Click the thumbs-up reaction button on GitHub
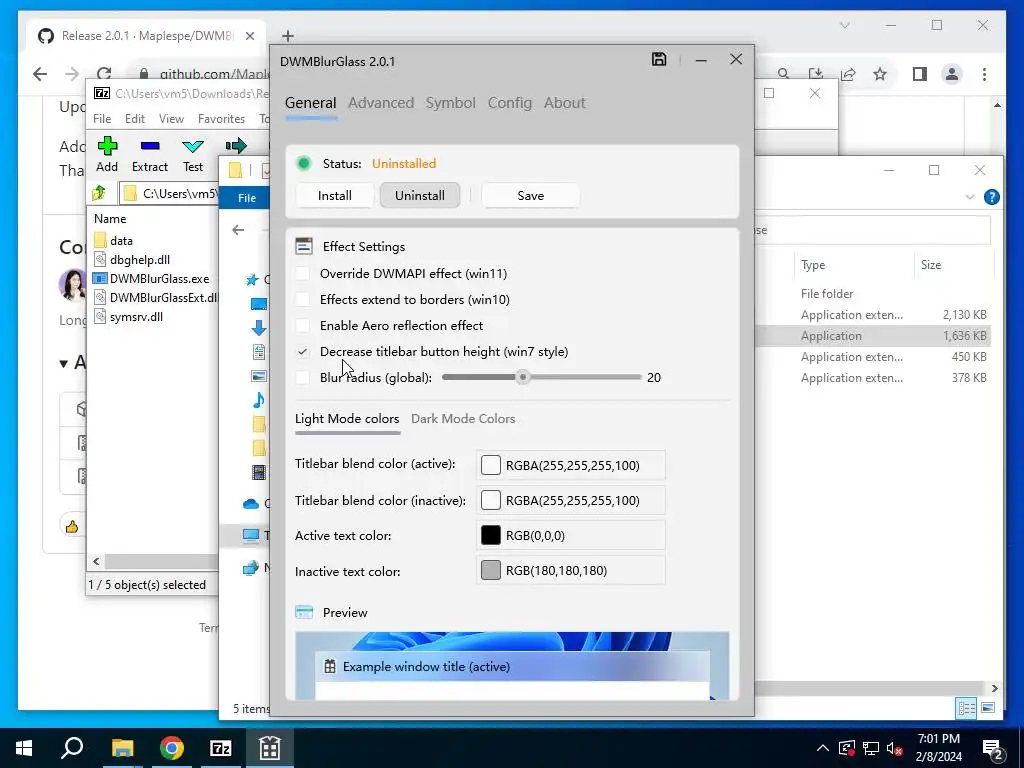Image resolution: width=1024 pixels, height=768 pixels. click(x=72, y=526)
